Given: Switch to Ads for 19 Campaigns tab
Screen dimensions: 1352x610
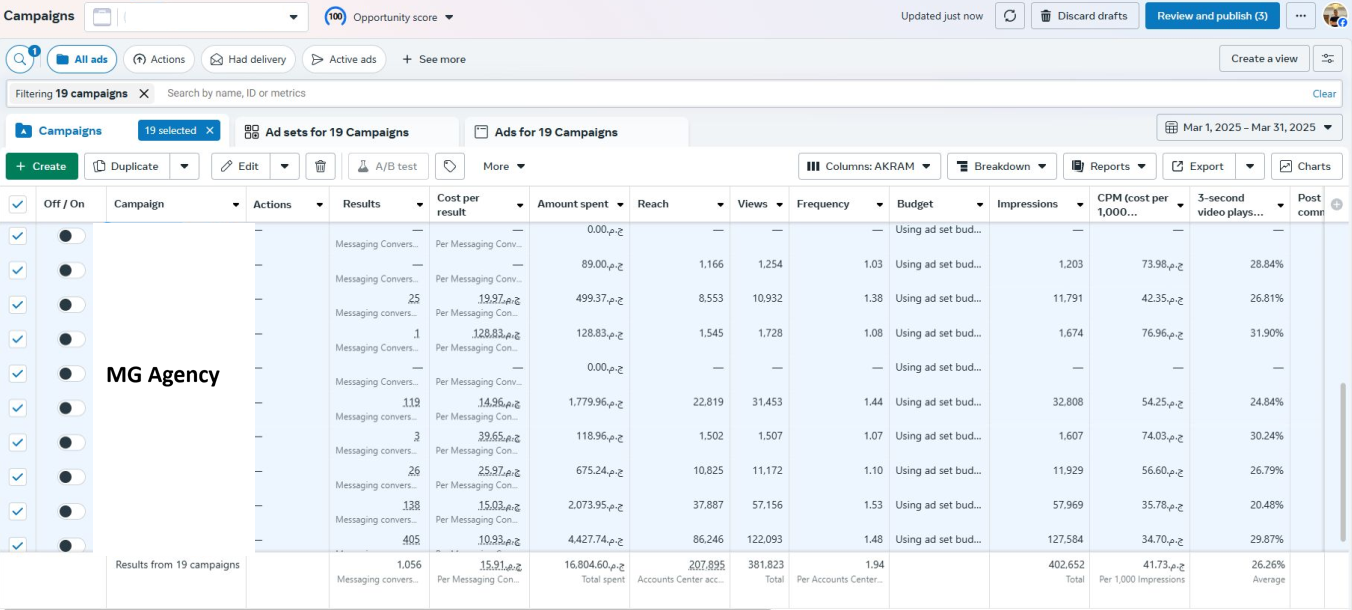Looking at the screenshot, I should [x=556, y=132].
